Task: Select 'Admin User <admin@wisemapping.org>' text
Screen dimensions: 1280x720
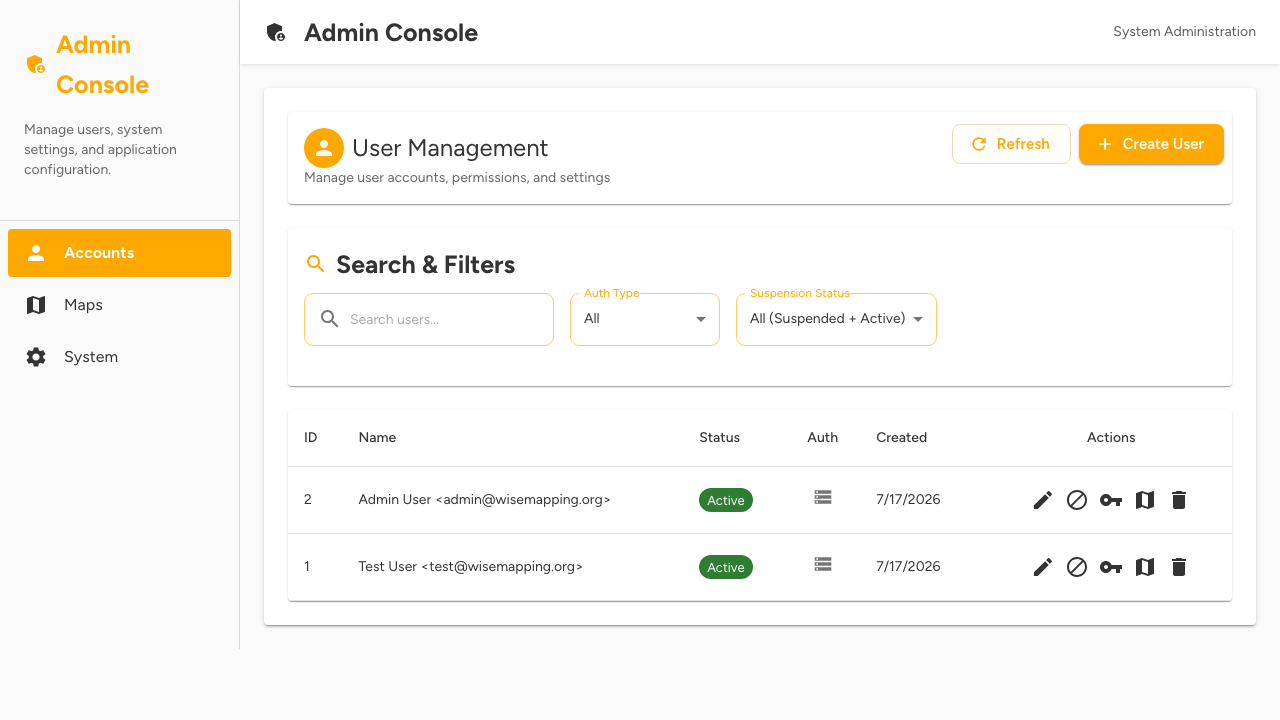Action: tap(484, 499)
